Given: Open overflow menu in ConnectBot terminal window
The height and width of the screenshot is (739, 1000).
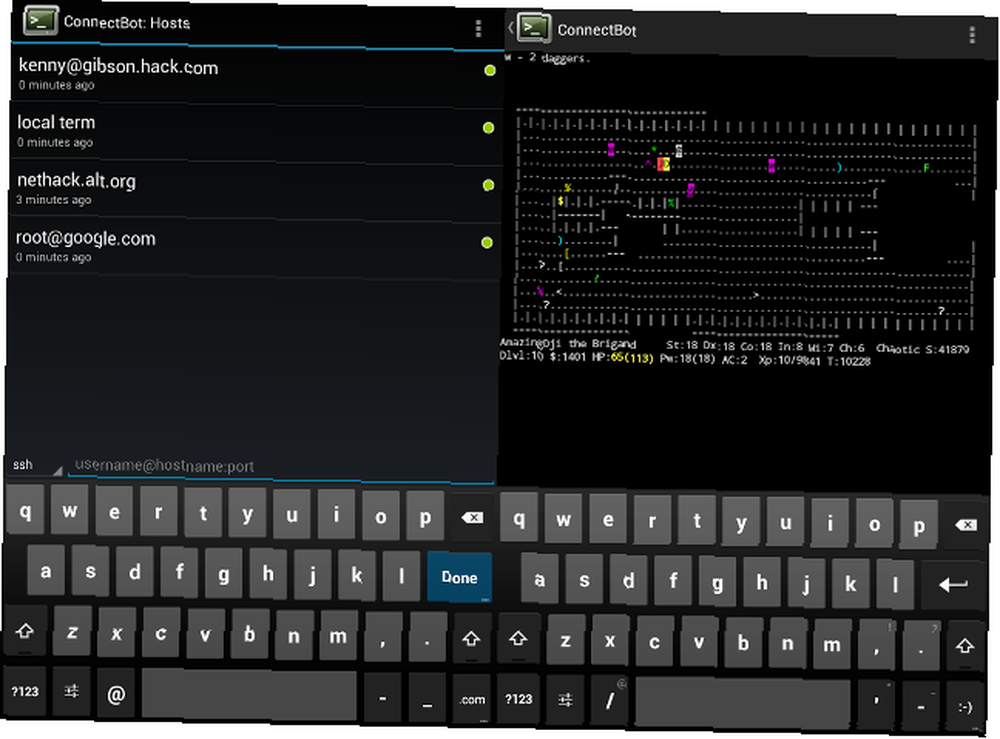Looking at the screenshot, I should 972,35.
